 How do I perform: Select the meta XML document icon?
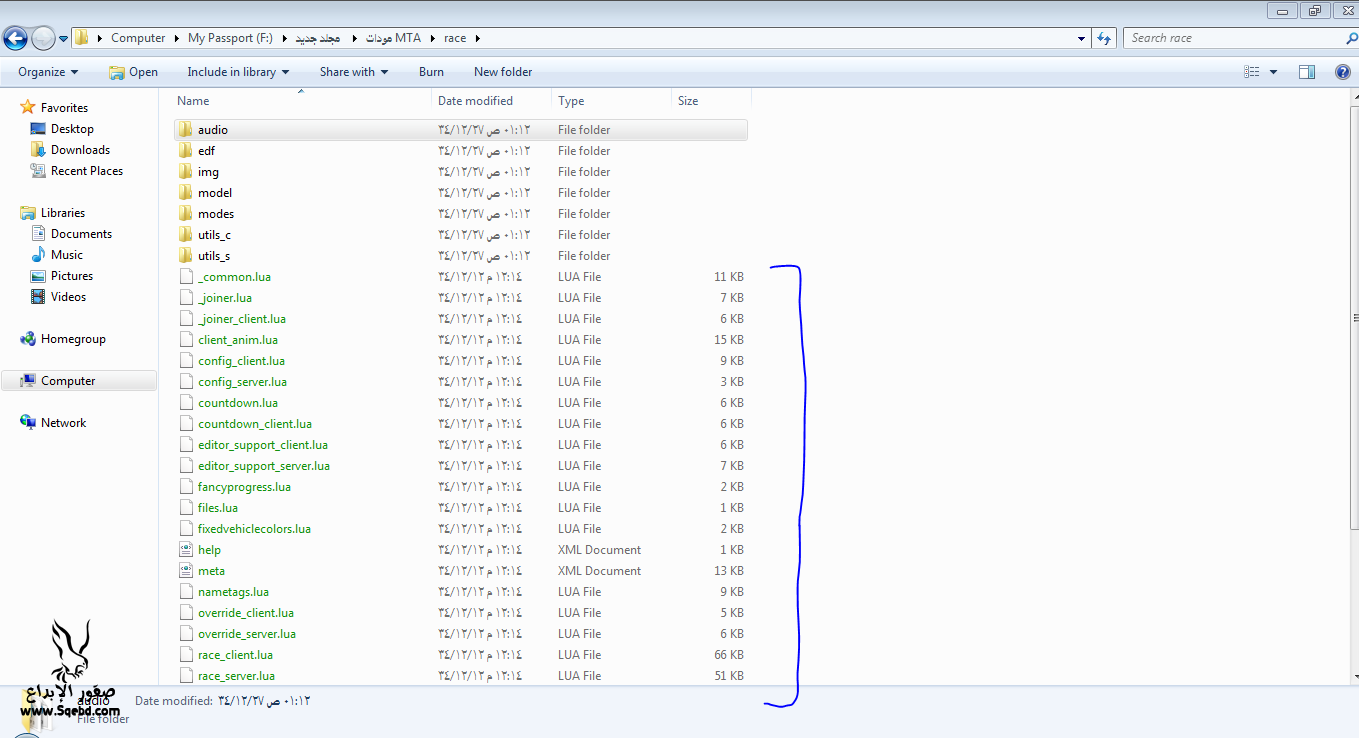pos(185,571)
